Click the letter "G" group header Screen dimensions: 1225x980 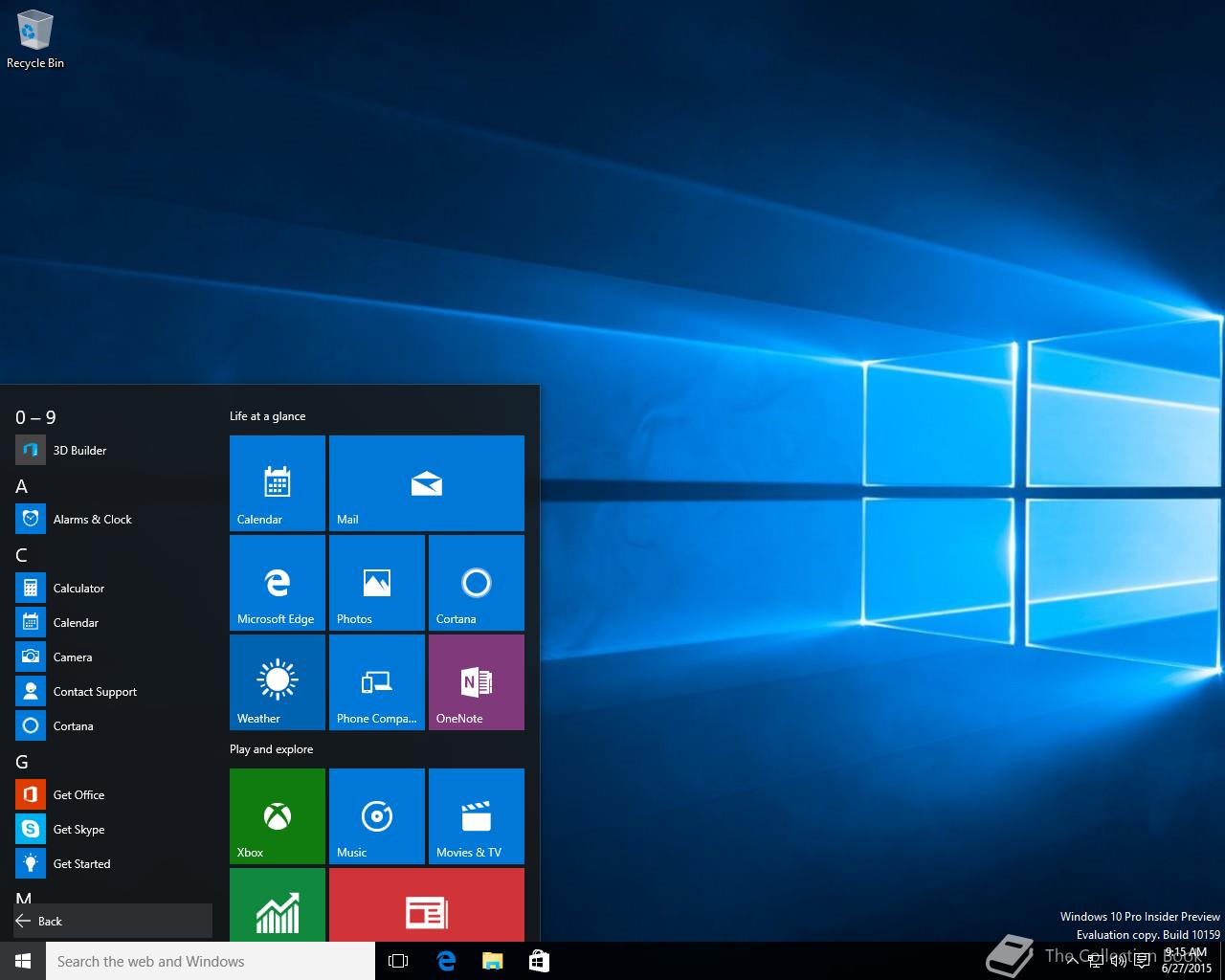click(22, 762)
